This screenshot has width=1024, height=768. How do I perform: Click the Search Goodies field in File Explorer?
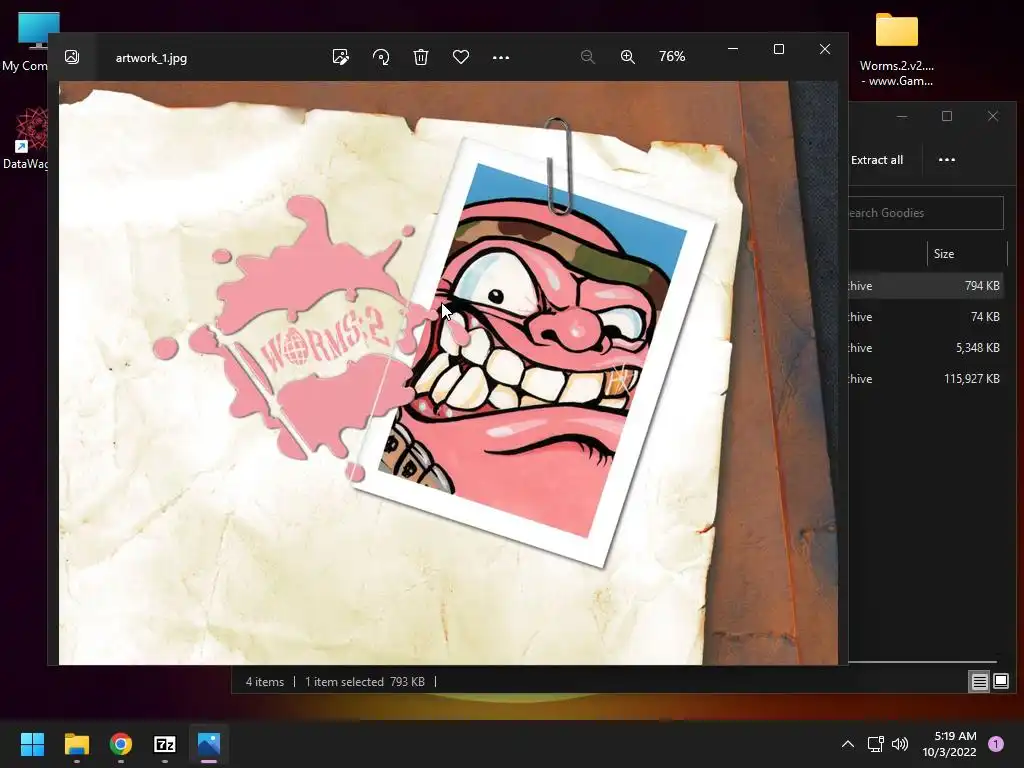926,213
